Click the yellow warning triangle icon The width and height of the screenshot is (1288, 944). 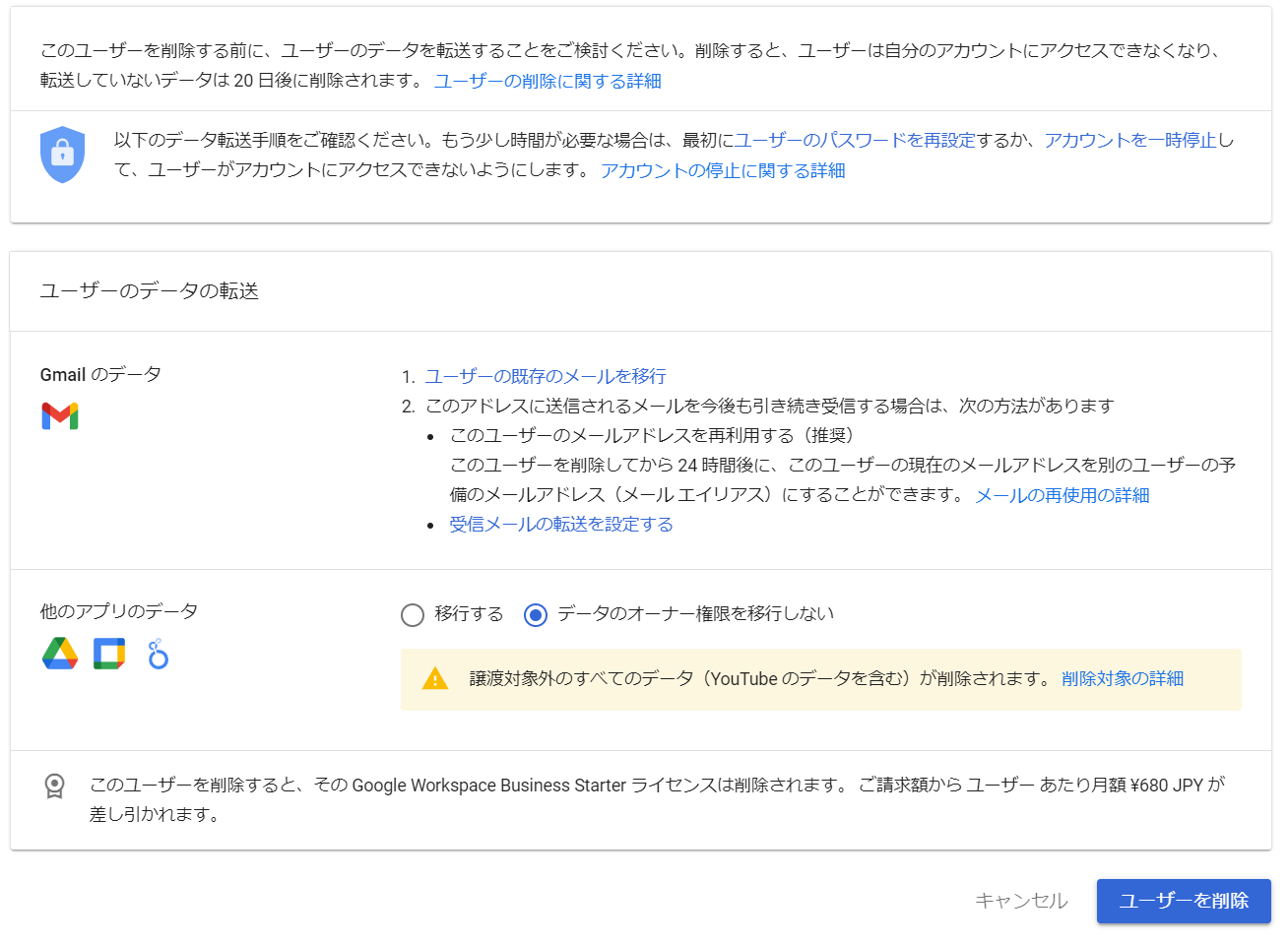point(434,679)
